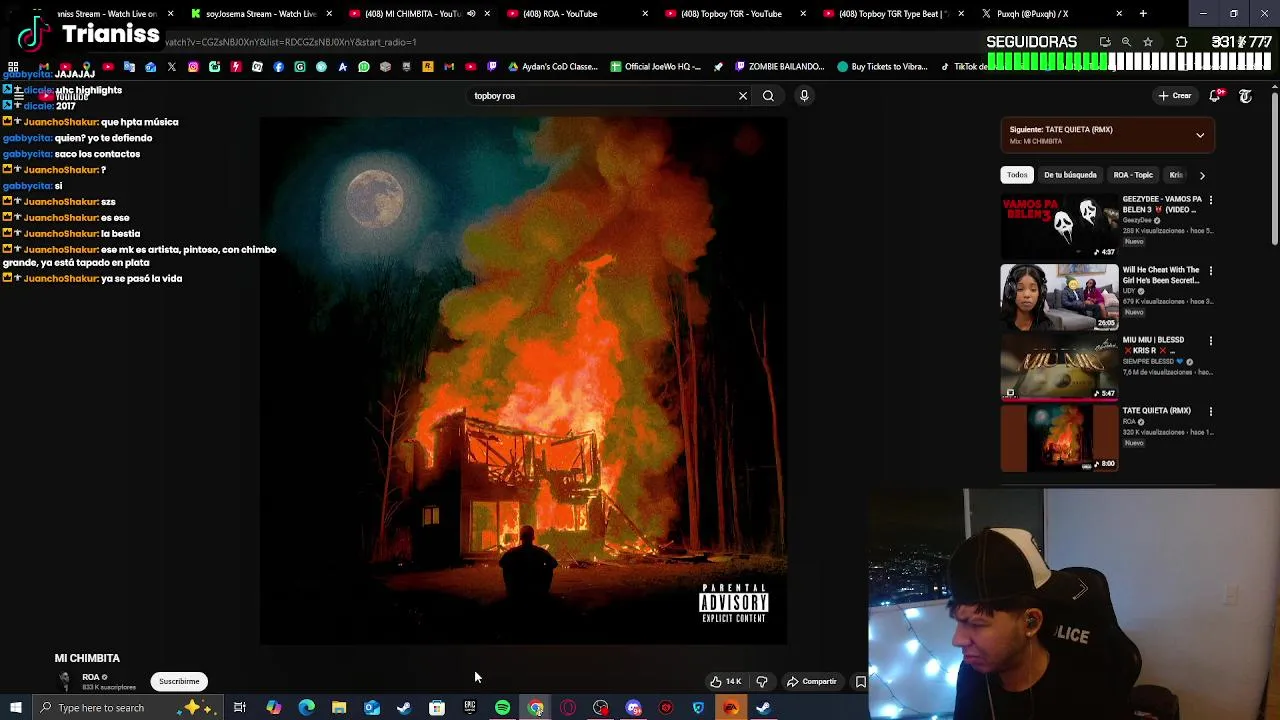Open the WhatsApp bookmark icon
The image size is (1280, 720).
click(x=364, y=67)
